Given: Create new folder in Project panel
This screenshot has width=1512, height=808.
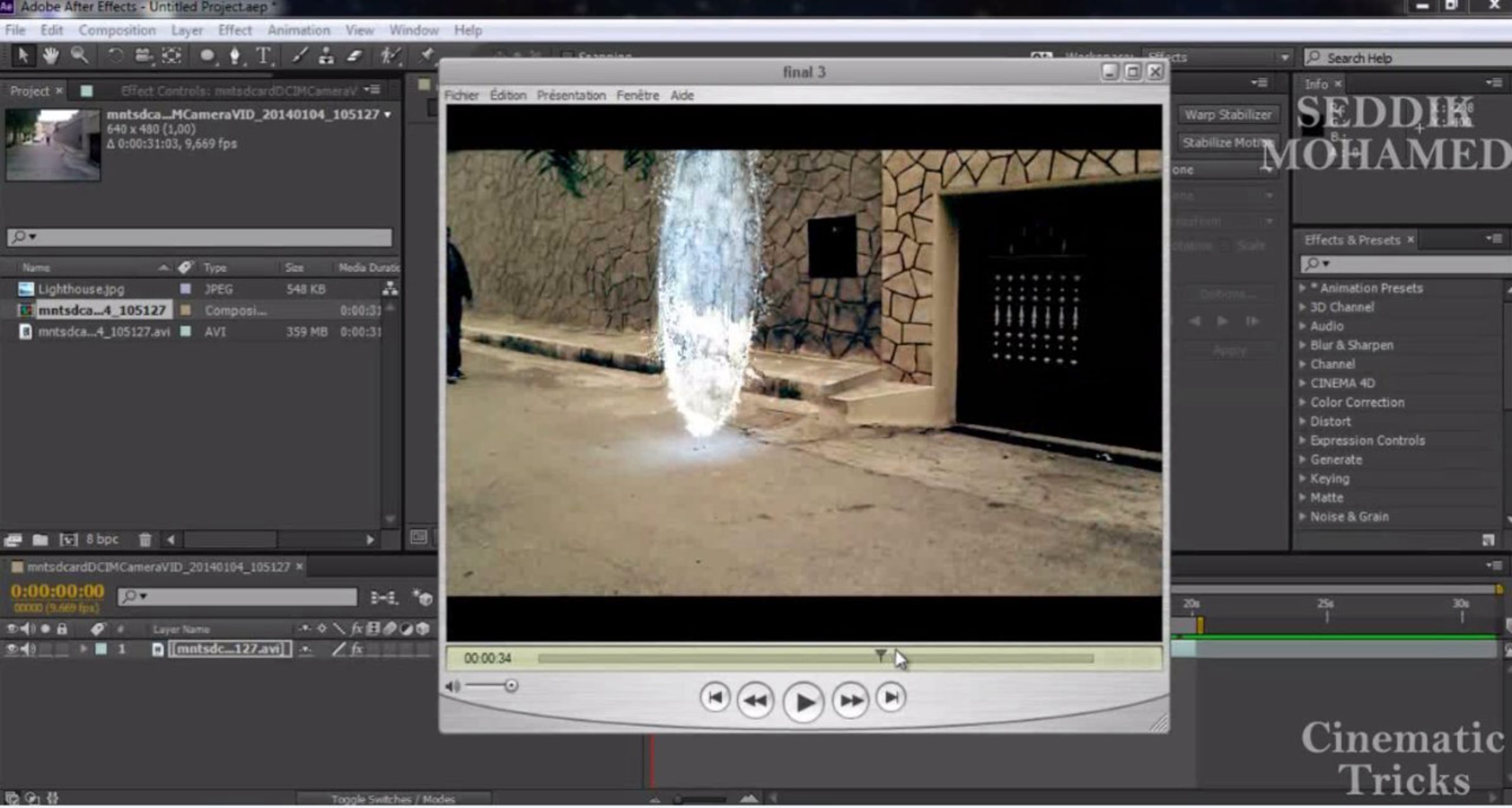Looking at the screenshot, I should point(40,540).
